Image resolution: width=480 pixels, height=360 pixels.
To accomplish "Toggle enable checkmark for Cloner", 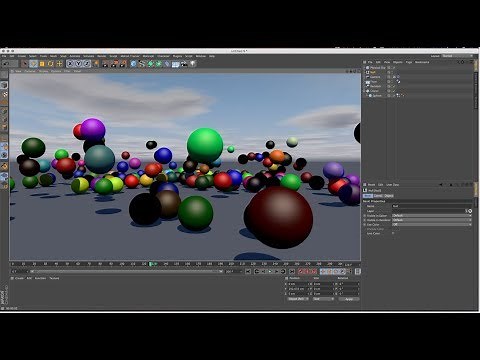I will point(393,91).
